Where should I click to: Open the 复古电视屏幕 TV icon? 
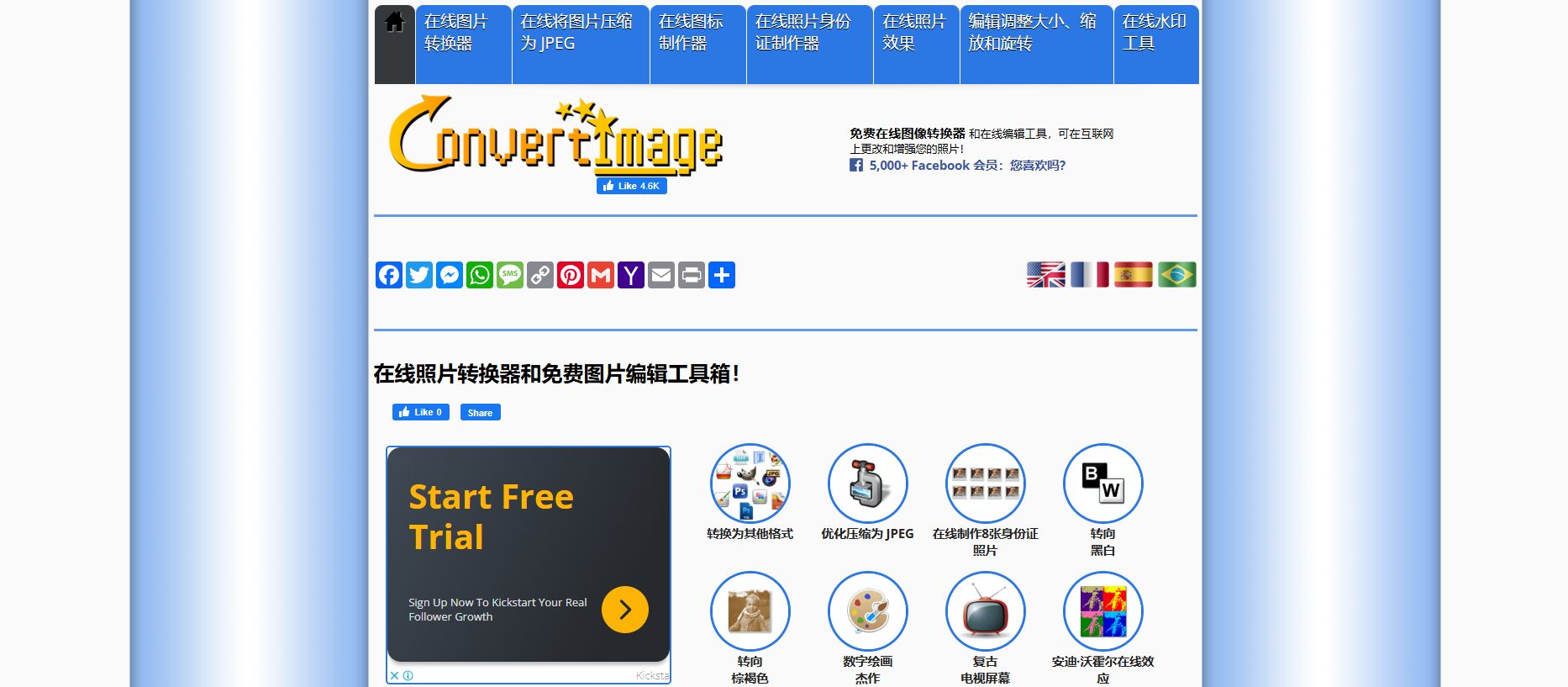pyautogui.click(x=986, y=611)
